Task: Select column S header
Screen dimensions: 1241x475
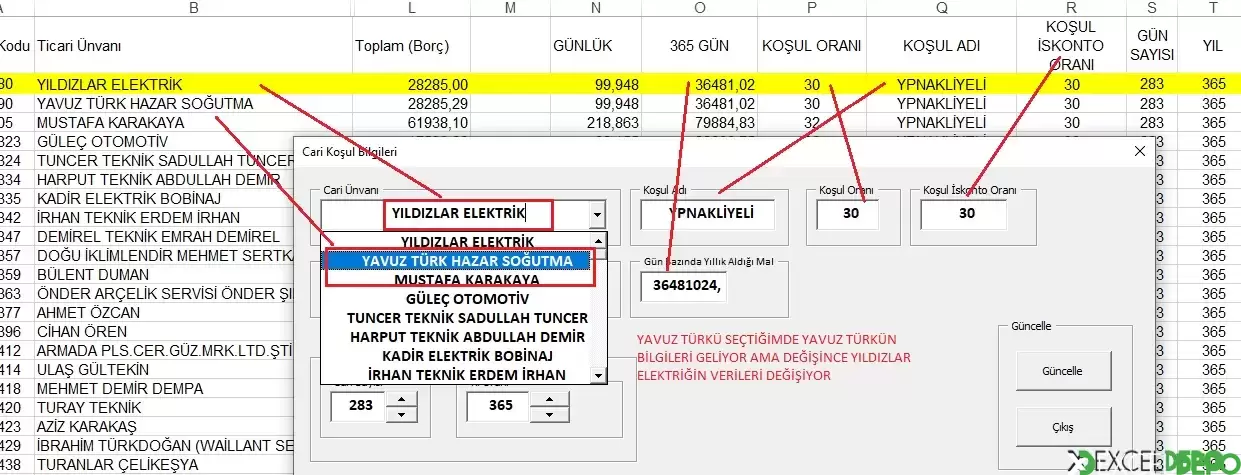Action: tap(1152, 8)
